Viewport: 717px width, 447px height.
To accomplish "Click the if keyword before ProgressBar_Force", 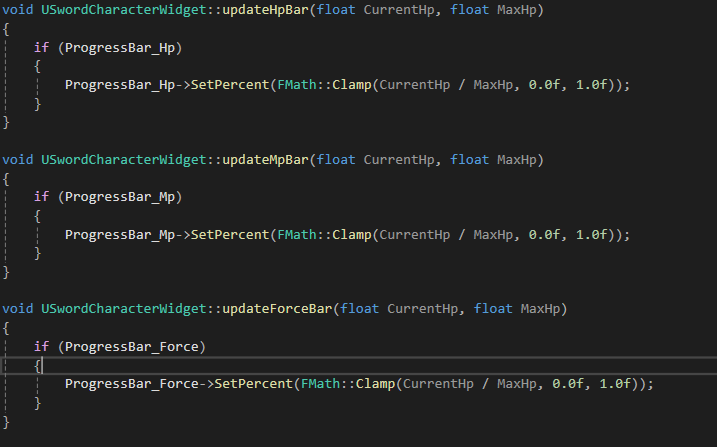I will (x=41, y=346).
